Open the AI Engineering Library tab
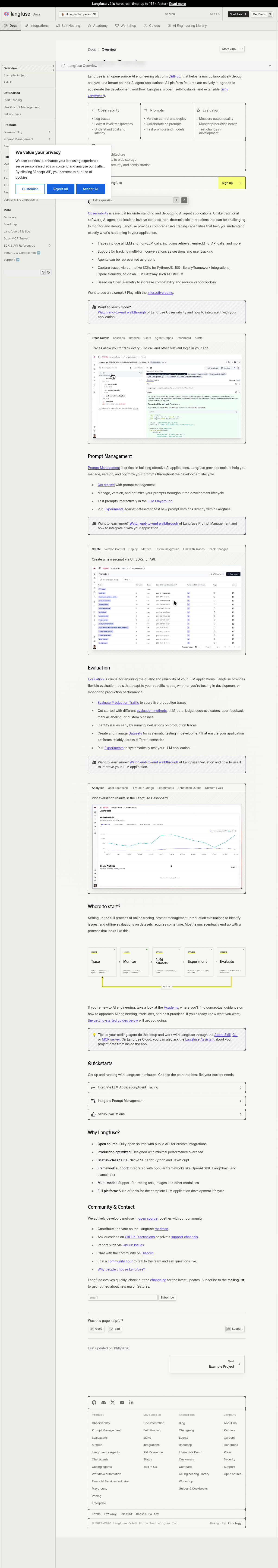Viewport: 278px width, 1568px height. (187, 26)
